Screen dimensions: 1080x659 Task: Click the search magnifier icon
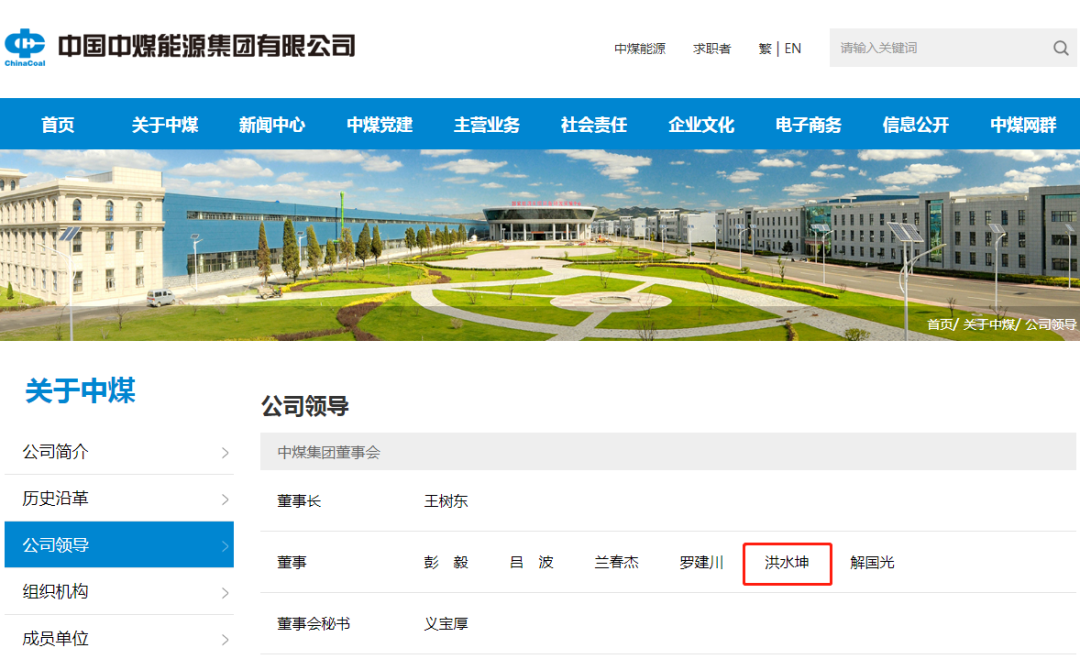[x=1061, y=48]
